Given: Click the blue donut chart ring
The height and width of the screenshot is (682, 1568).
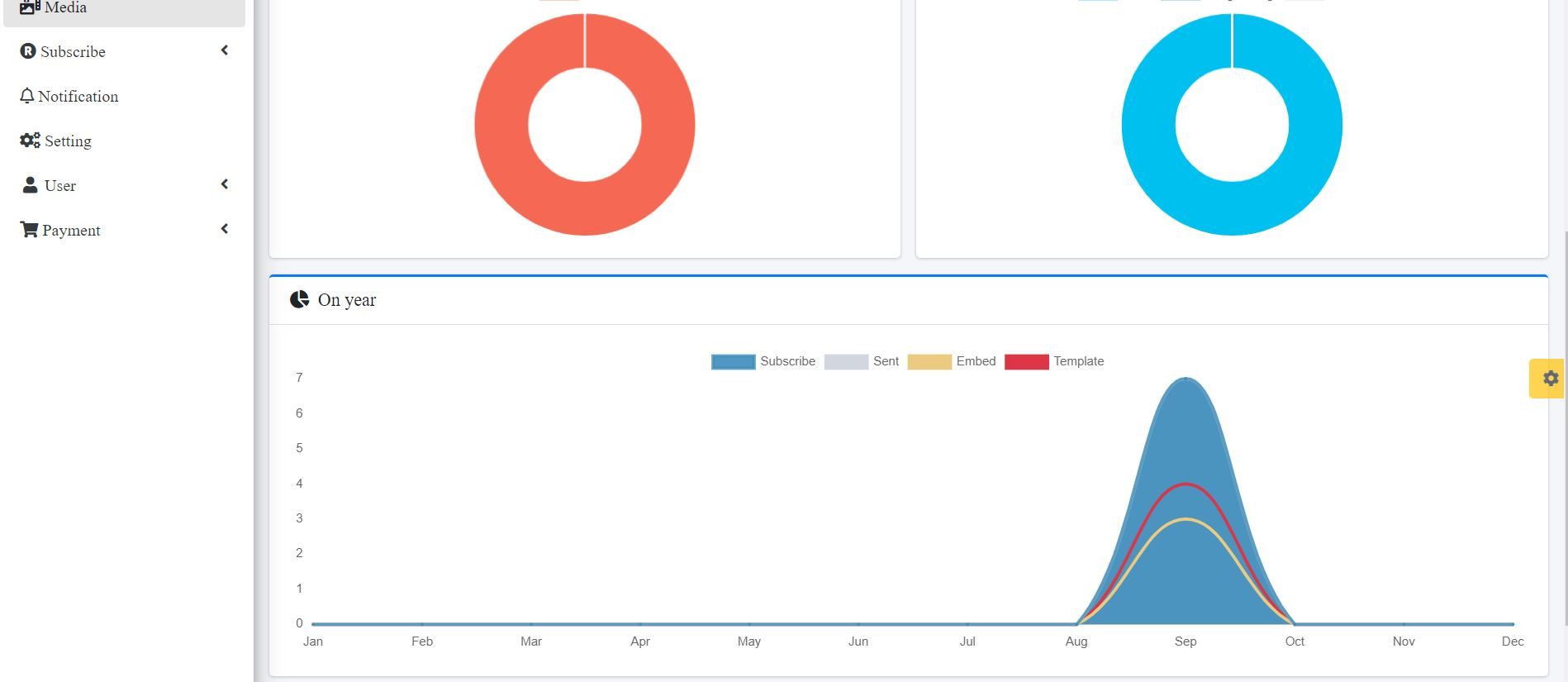Looking at the screenshot, I should tap(1149, 124).
